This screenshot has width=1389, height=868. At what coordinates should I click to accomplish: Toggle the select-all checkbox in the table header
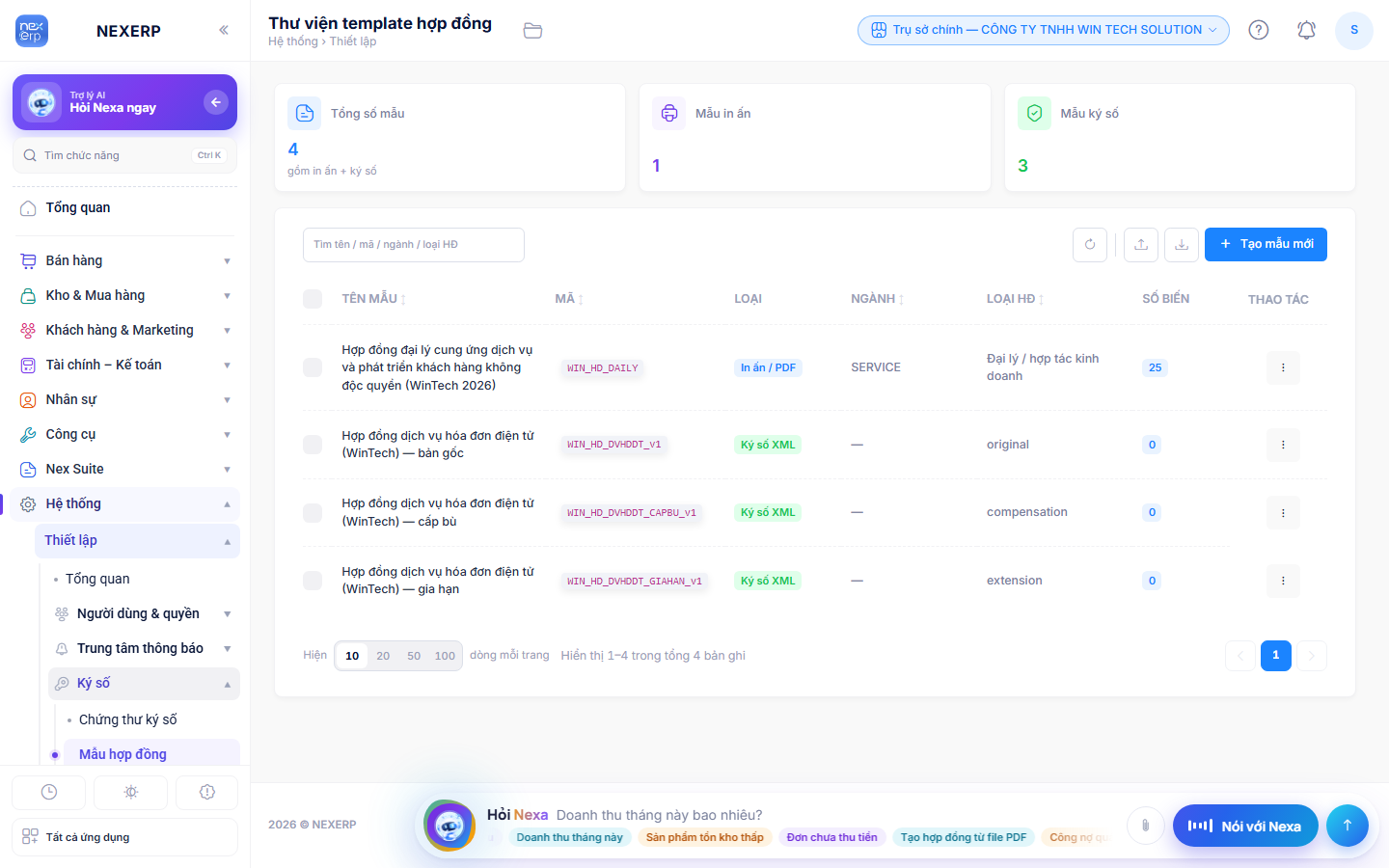(x=313, y=299)
